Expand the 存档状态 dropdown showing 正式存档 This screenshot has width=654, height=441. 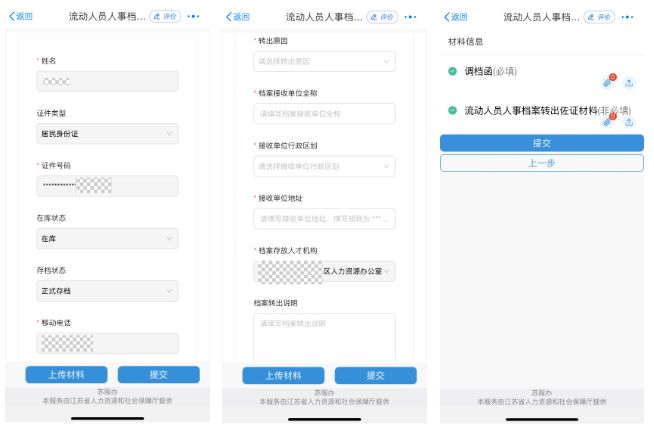click(x=107, y=291)
